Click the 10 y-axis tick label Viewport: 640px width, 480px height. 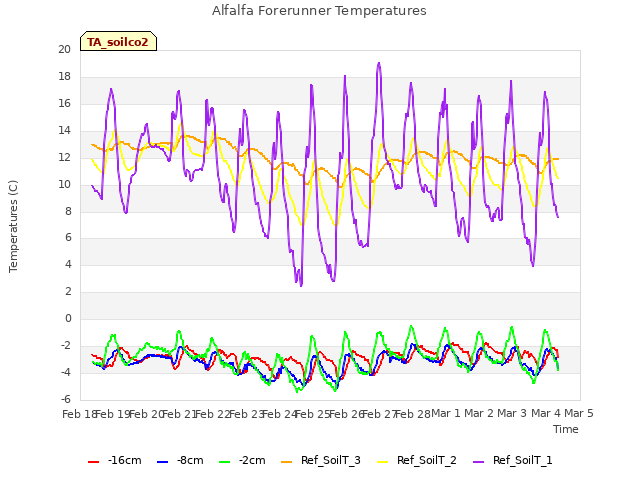(x=64, y=184)
